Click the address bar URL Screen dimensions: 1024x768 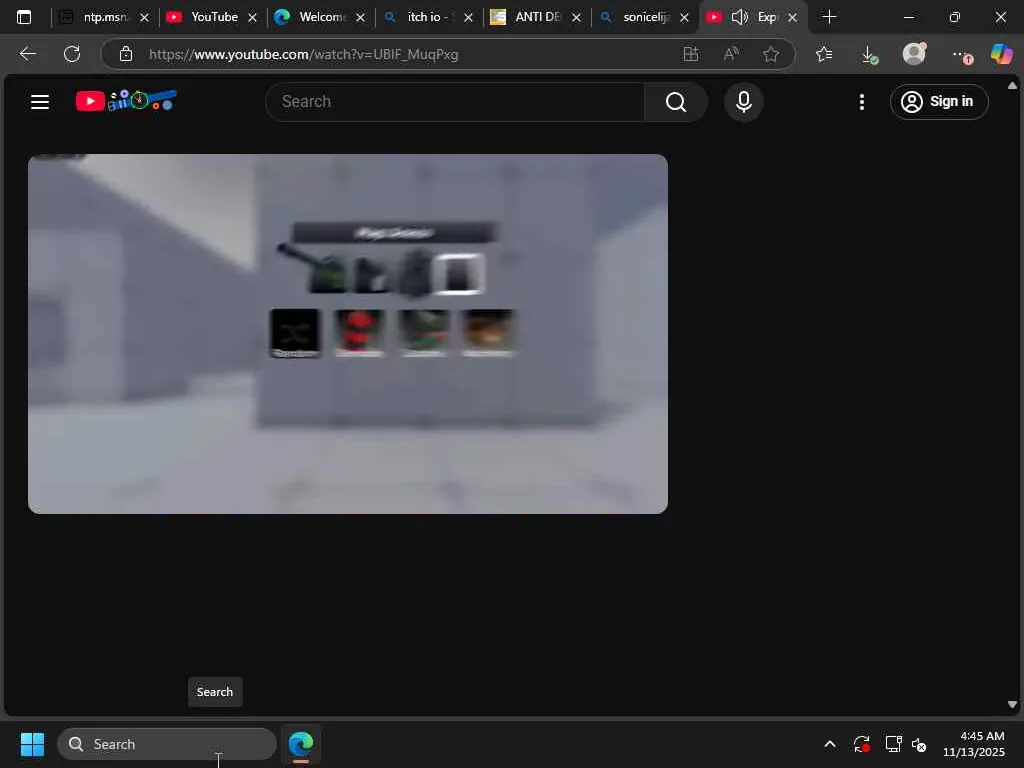click(x=303, y=54)
